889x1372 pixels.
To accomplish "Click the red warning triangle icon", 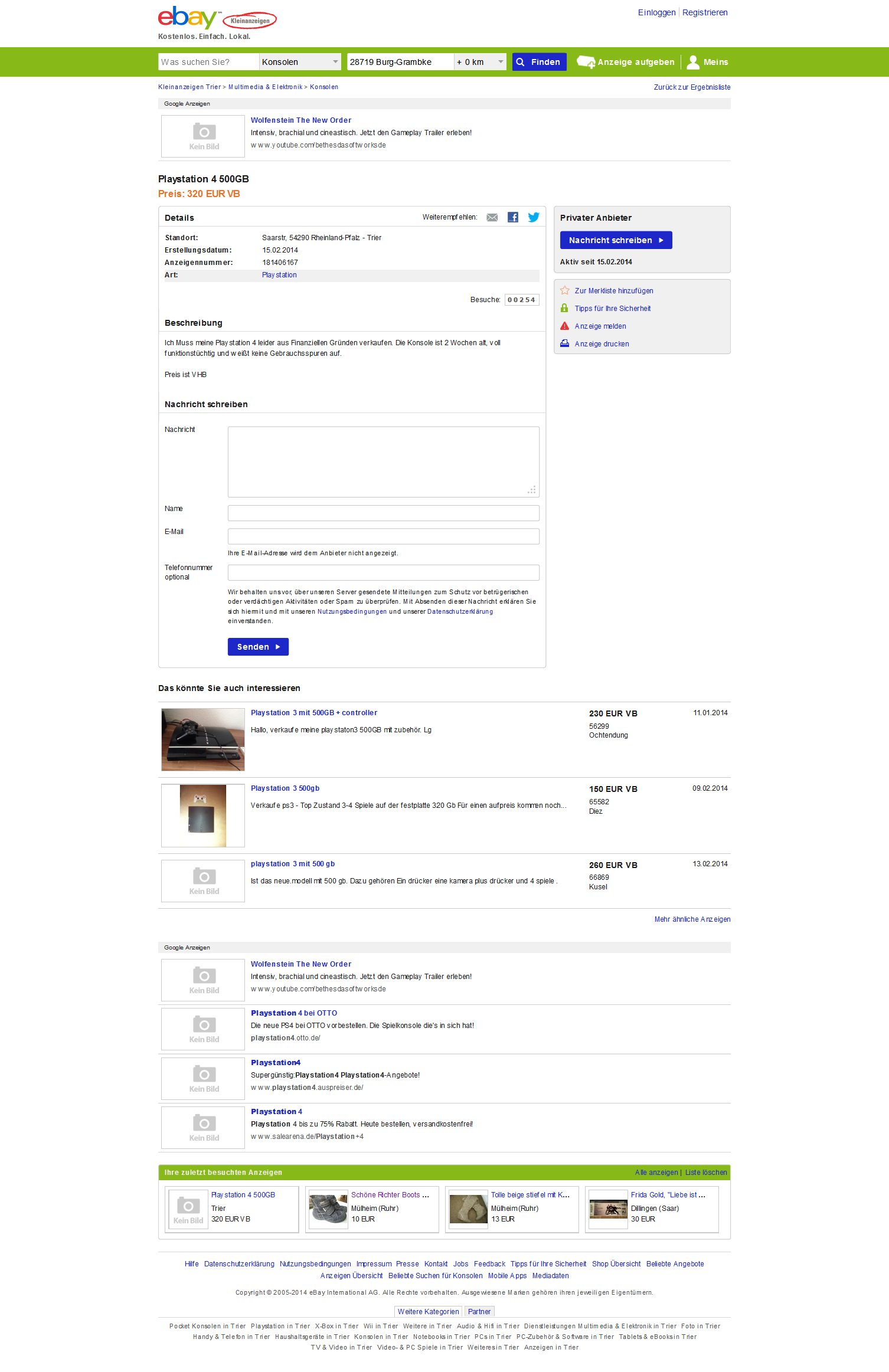I will (x=564, y=326).
